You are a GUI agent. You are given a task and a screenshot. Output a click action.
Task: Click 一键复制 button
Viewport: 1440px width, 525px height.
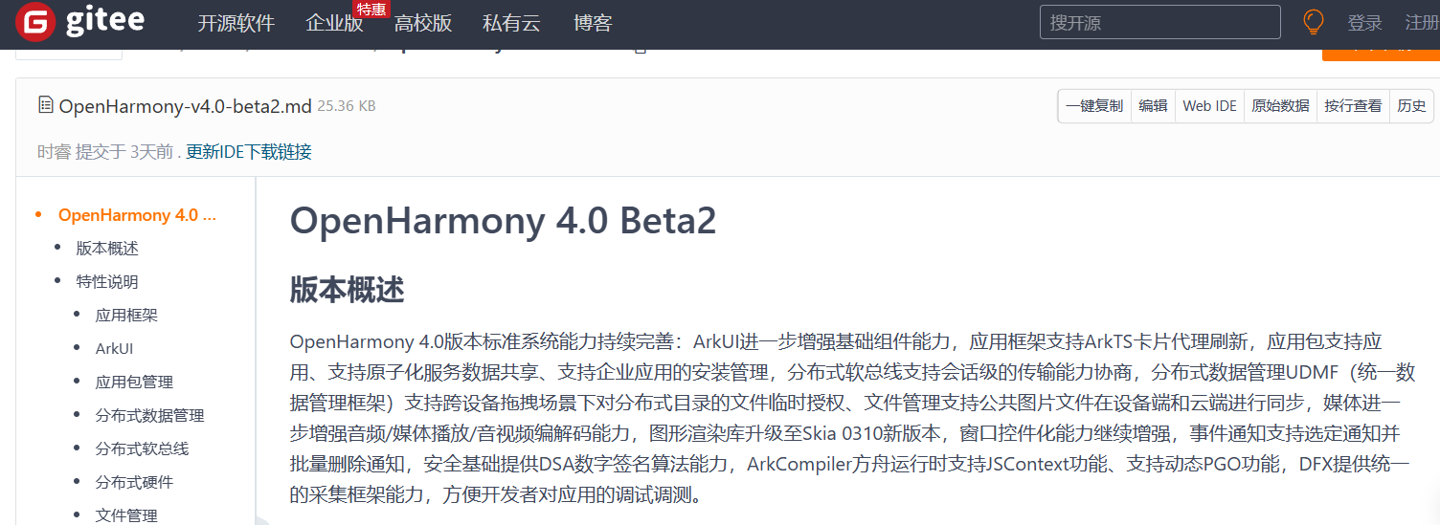coord(1094,106)
